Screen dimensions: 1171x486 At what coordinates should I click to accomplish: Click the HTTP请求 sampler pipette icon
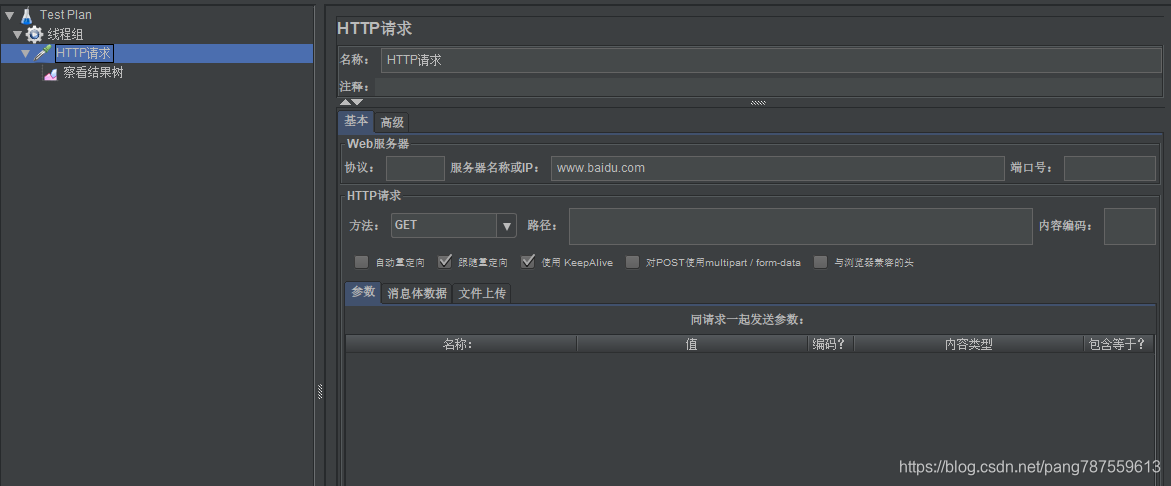coord(43,53)
